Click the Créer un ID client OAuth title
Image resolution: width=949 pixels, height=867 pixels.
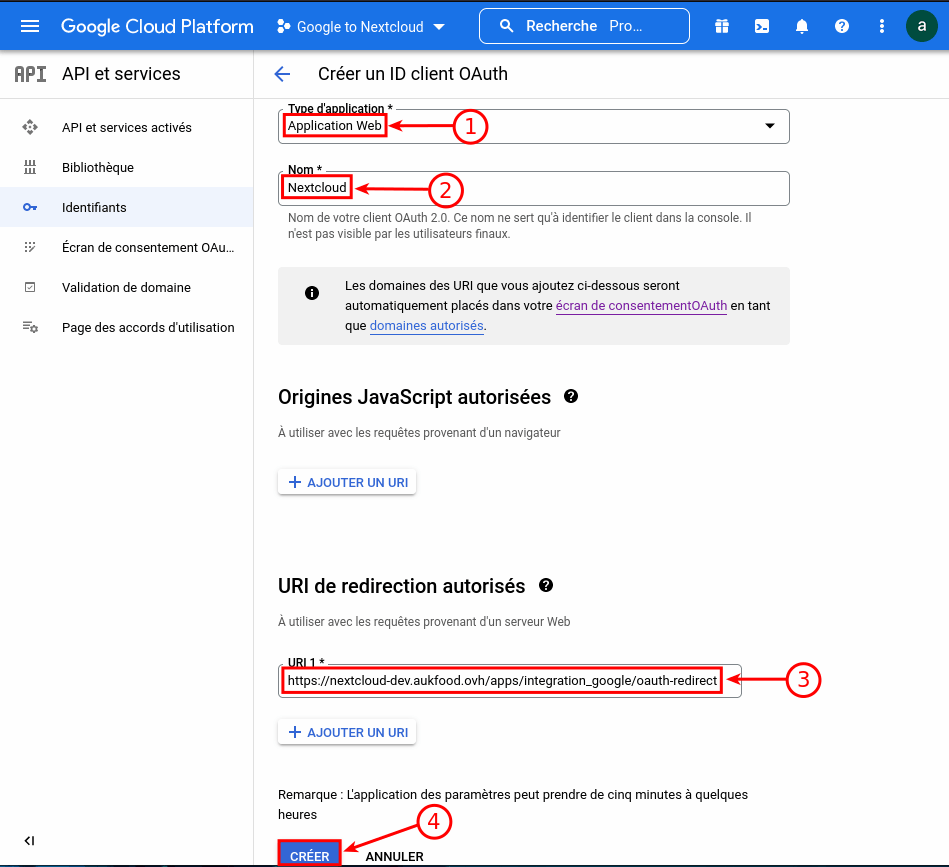pos(413,74)
